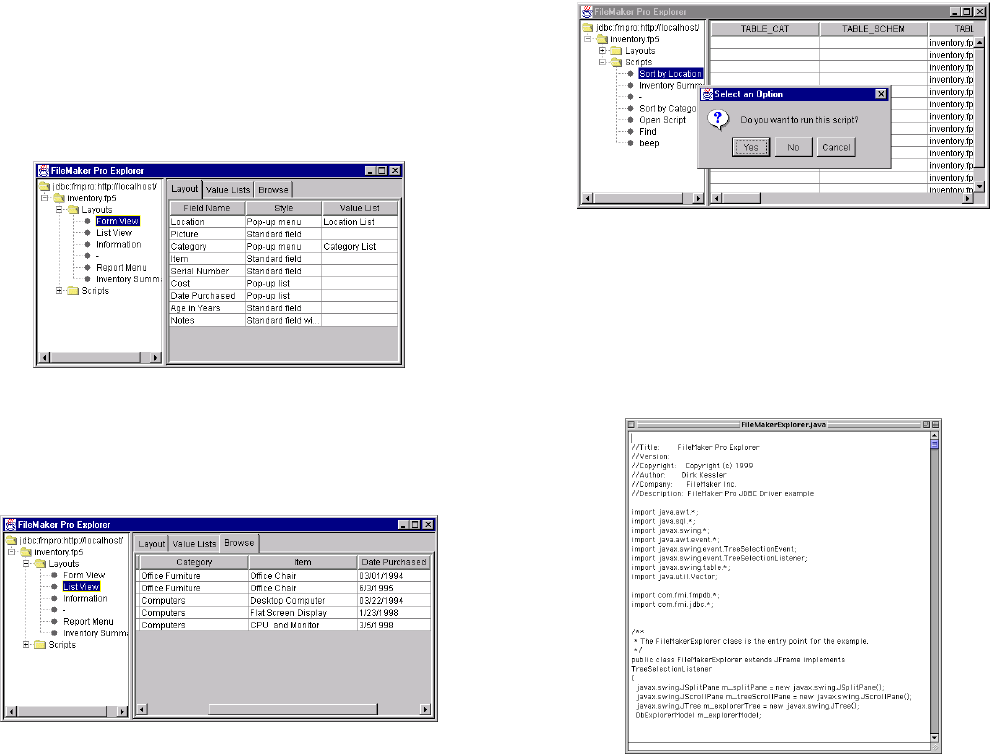Viewport: 994px width, 756px height.
Task: Collapse Layouts folder in bottom-left window
Action: 26,563
